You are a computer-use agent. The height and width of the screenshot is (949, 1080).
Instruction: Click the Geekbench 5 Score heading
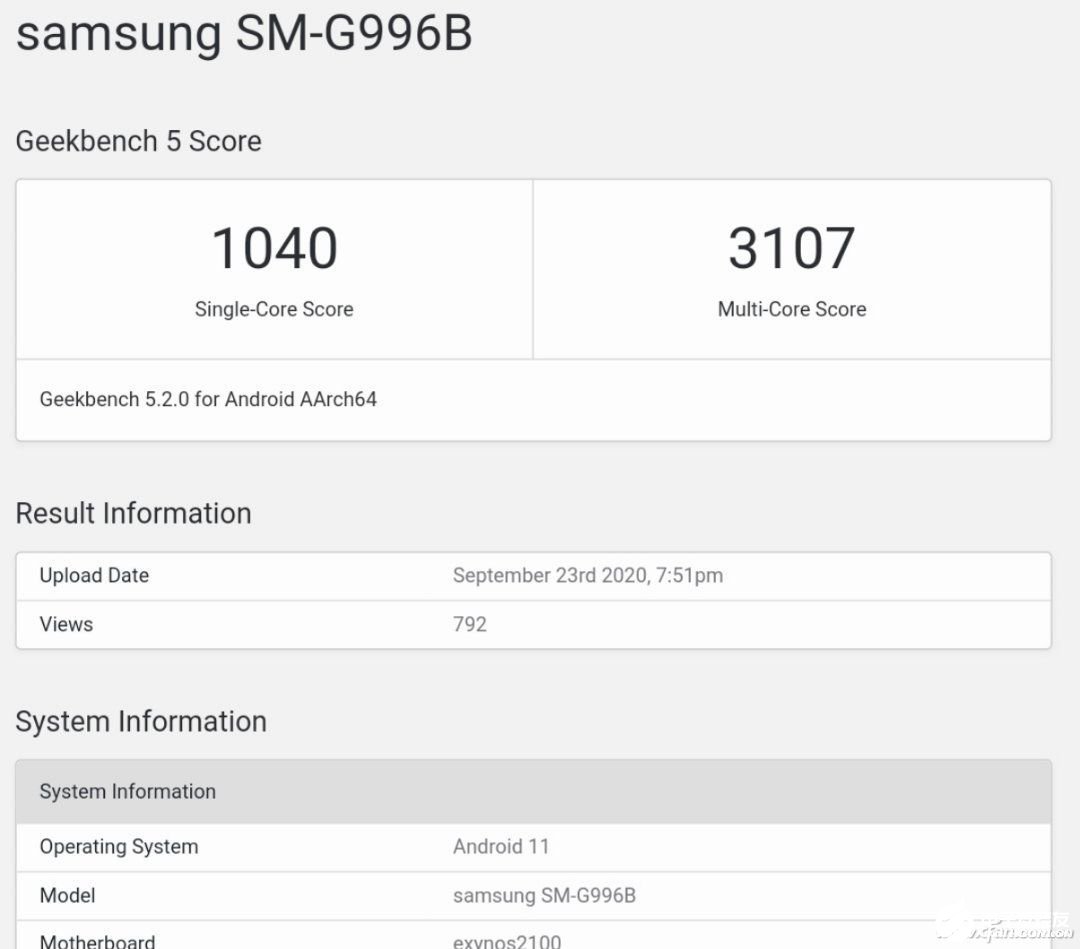(138, 141)
